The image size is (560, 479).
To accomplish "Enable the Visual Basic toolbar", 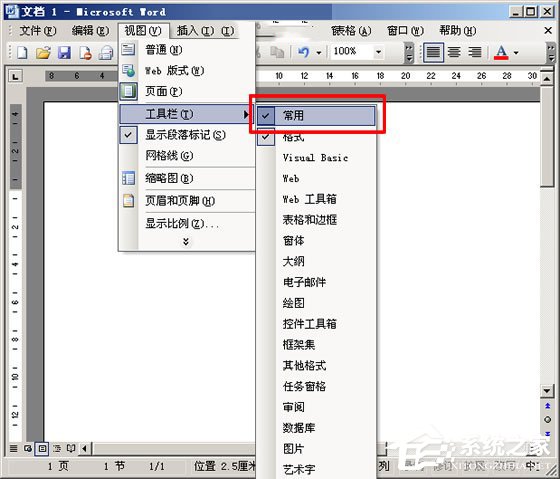I will pyautogui.click(x=316, y=158).
